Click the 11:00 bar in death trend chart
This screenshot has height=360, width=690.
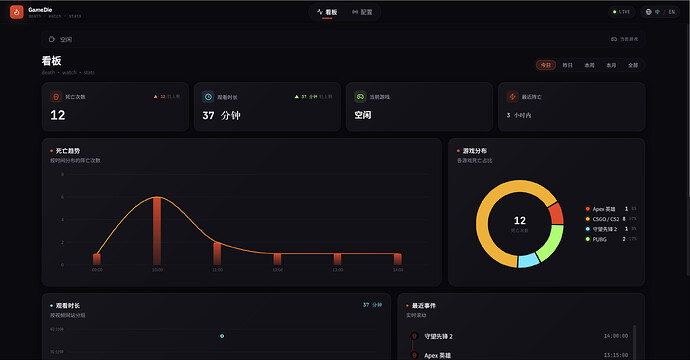217,253
